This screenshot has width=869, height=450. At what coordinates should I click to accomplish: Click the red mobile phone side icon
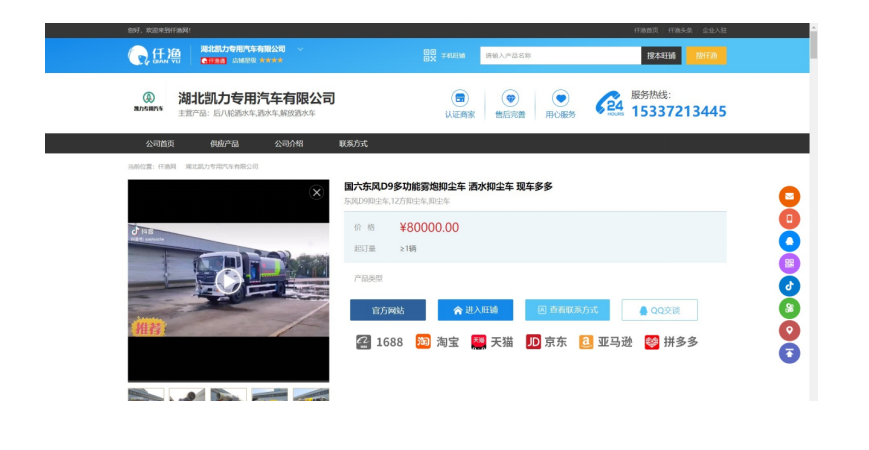[789, 219]
